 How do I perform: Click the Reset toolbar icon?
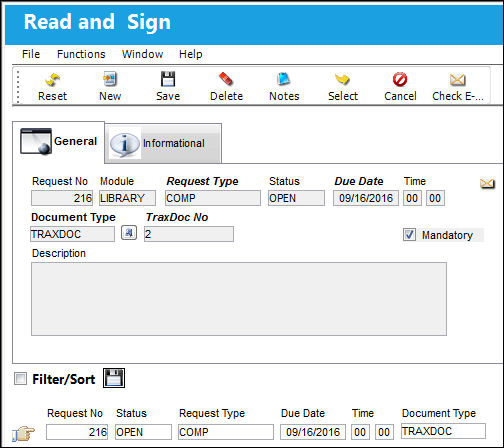(52, 80)
